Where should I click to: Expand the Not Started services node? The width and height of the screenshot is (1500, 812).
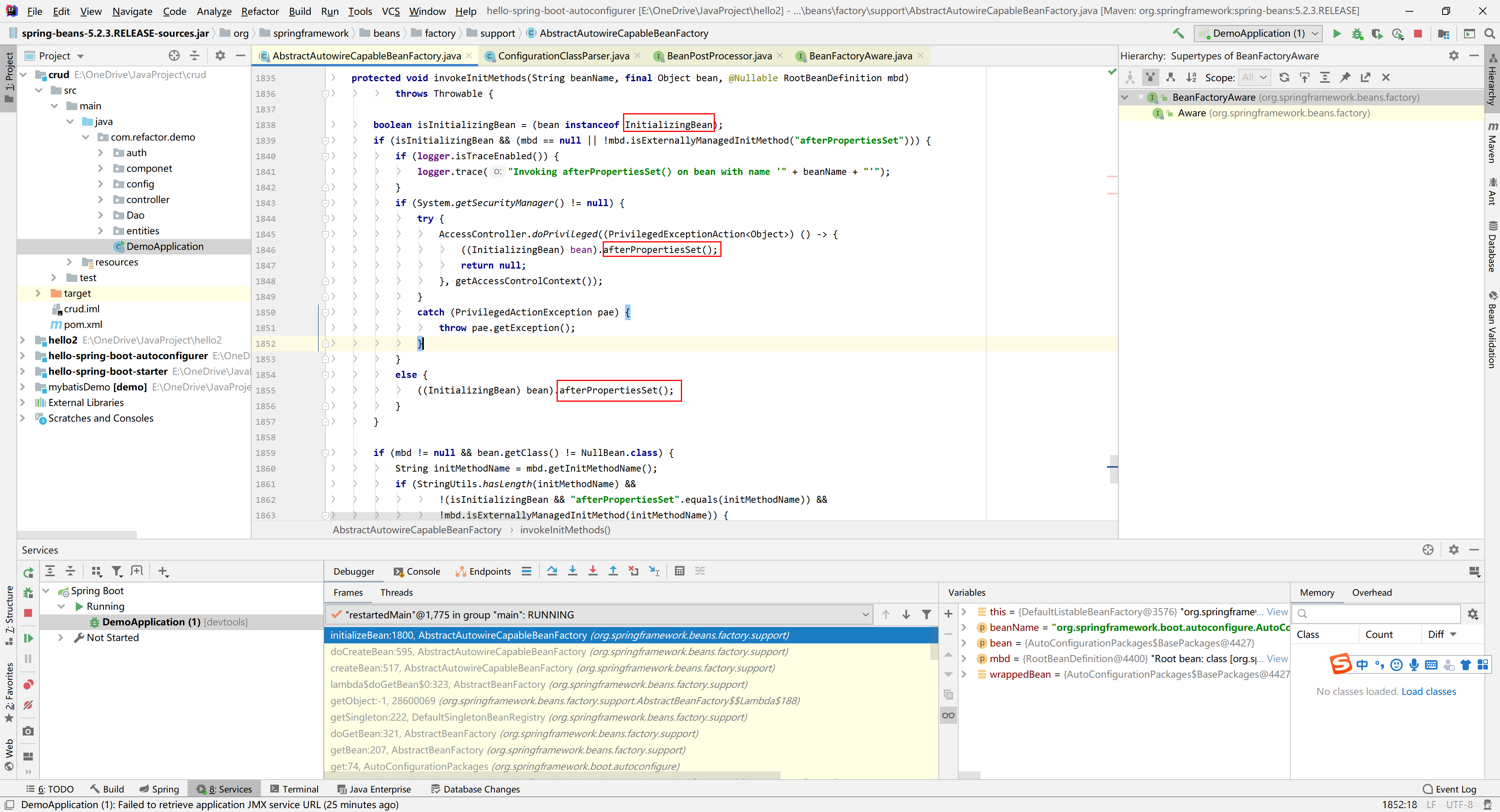(x=61, y=637)
